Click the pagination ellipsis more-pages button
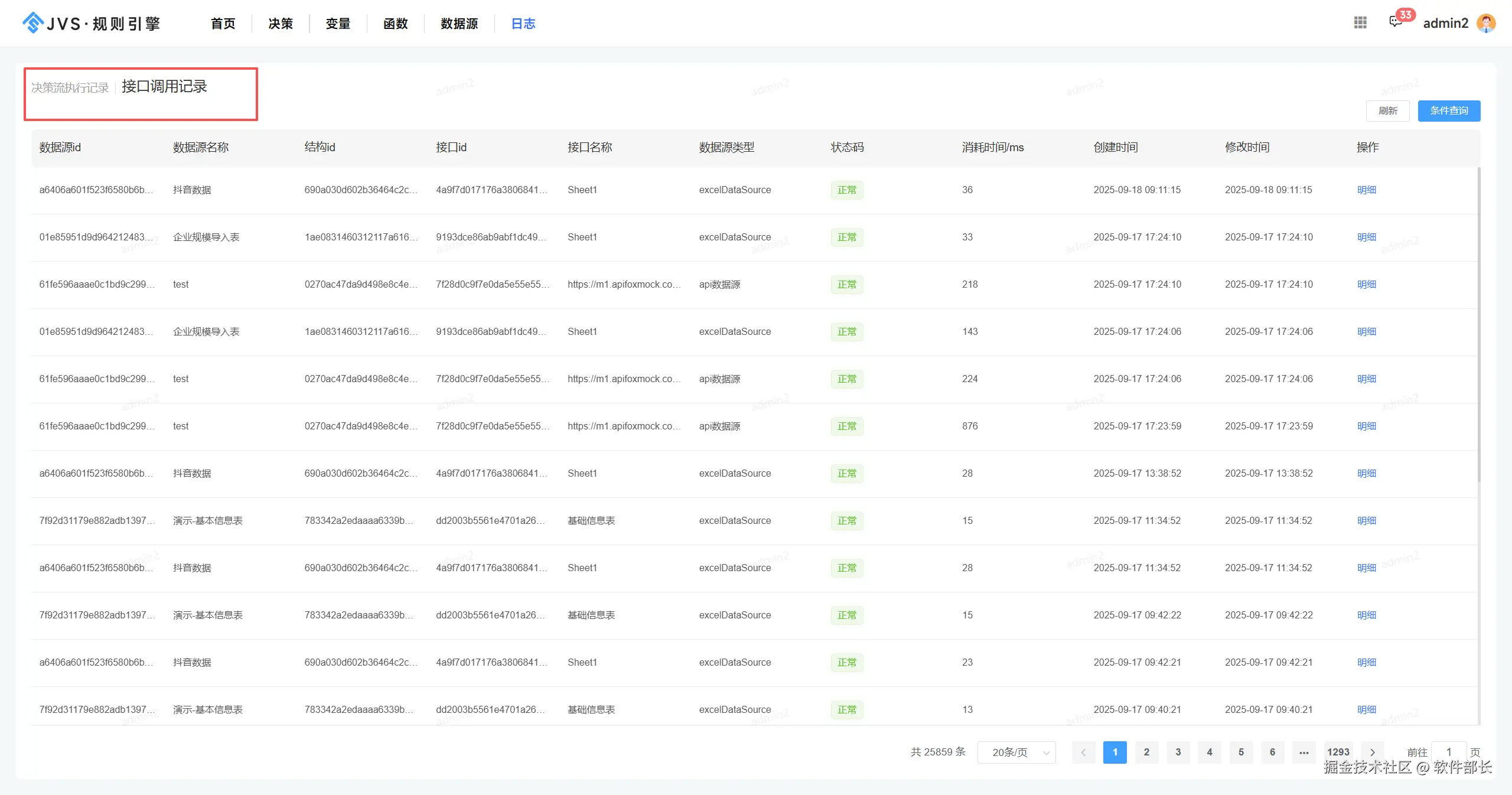 tap(1304, 752)
